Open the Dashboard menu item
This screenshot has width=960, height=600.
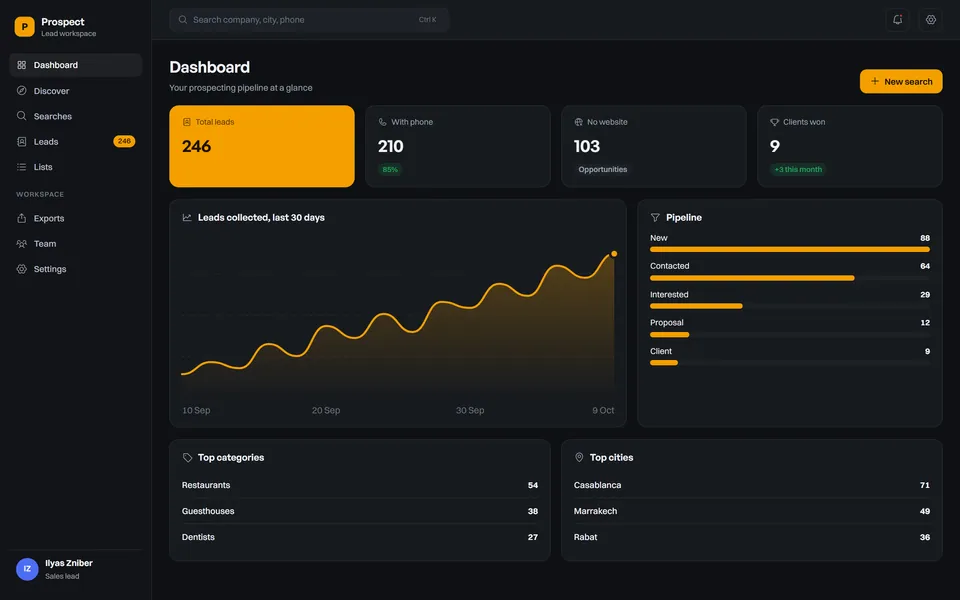(76, 65)
